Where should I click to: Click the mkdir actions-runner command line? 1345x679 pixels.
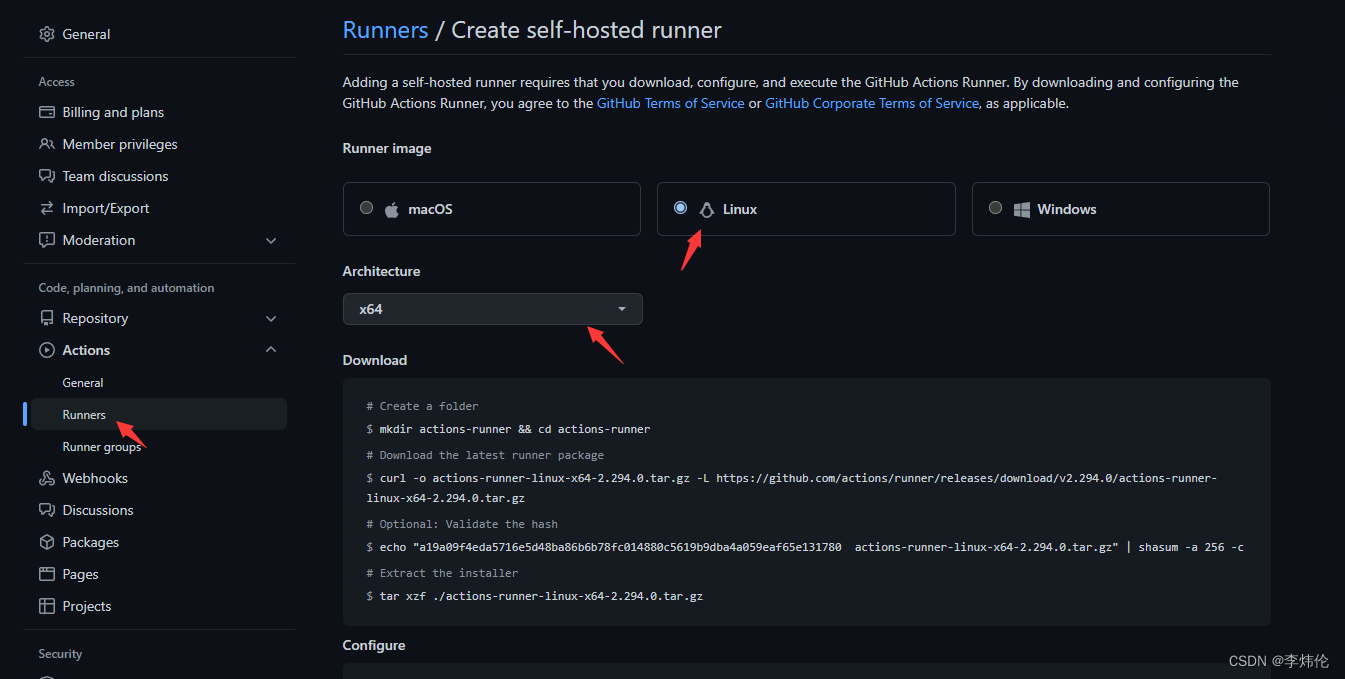[508, 429]
